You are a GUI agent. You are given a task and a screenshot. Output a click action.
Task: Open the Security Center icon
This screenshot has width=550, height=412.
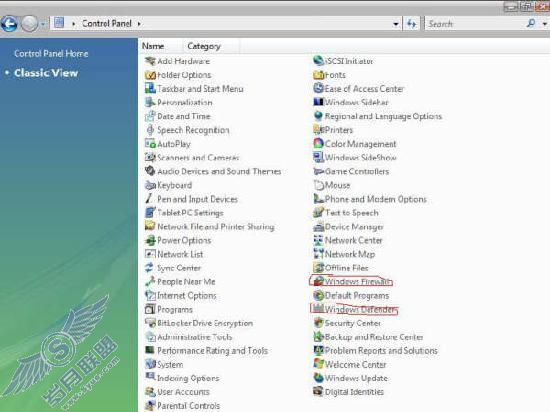(318, 323)
